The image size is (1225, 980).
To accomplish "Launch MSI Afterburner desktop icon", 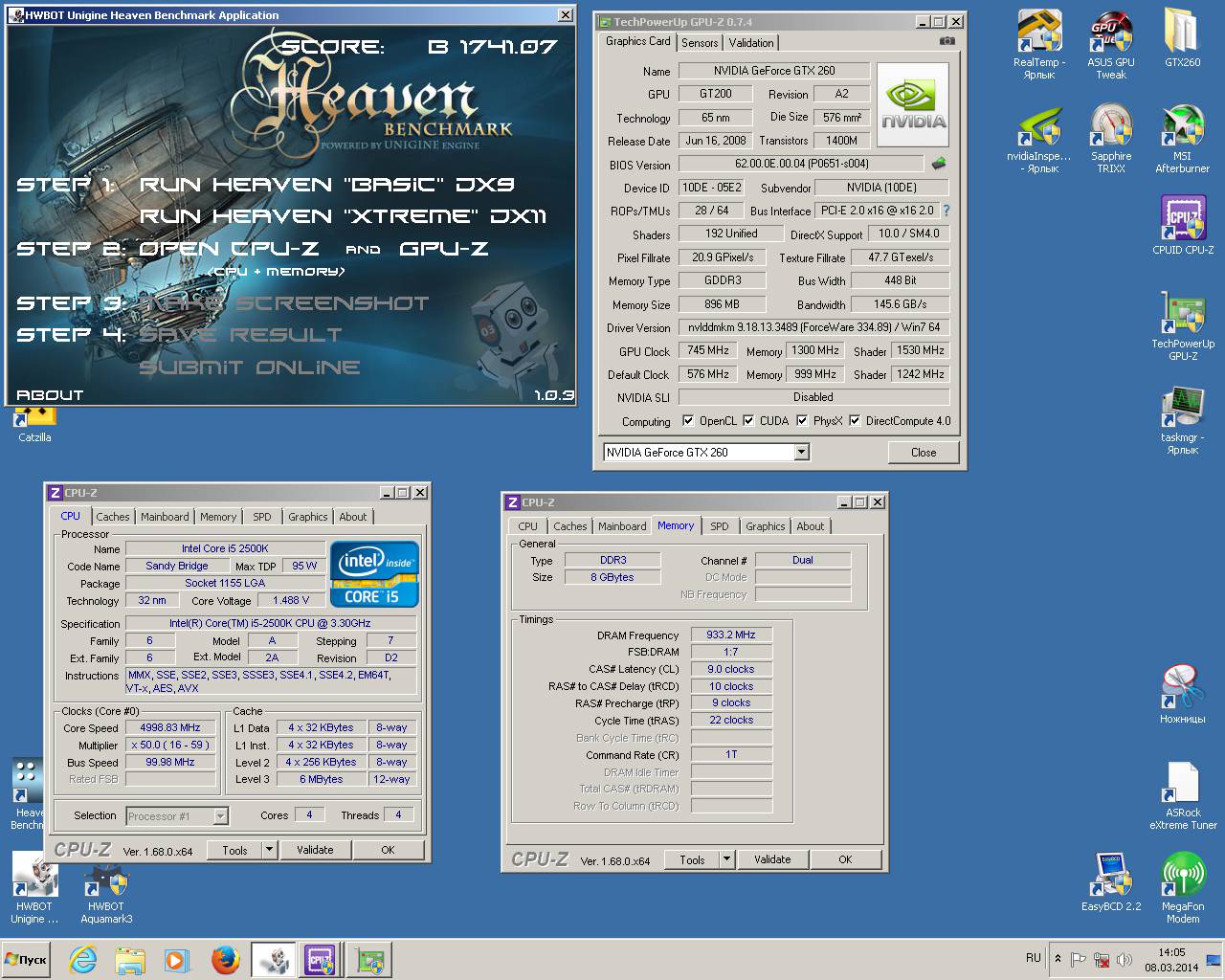I will [x=1182, y=139].
